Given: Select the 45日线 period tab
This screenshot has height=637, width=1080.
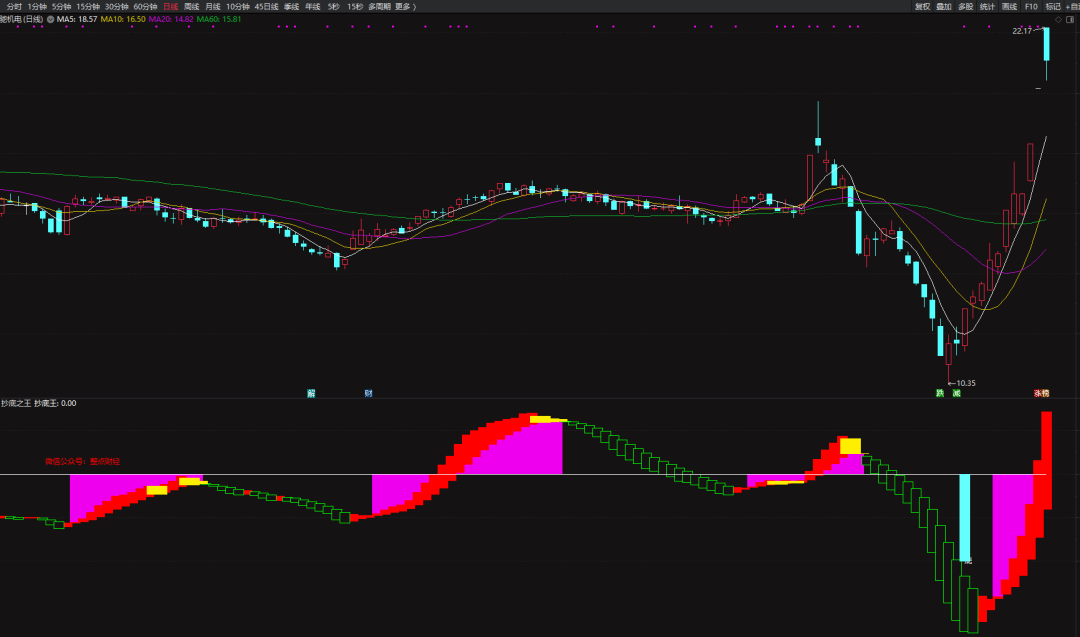Looking at the screenshot, I should (267, 6).
